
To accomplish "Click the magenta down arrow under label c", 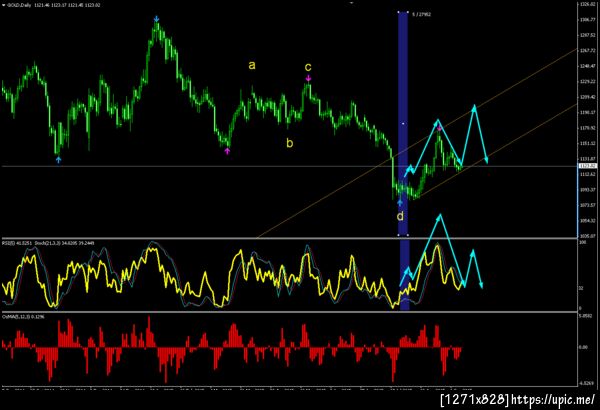I will [x=308, y=78].
